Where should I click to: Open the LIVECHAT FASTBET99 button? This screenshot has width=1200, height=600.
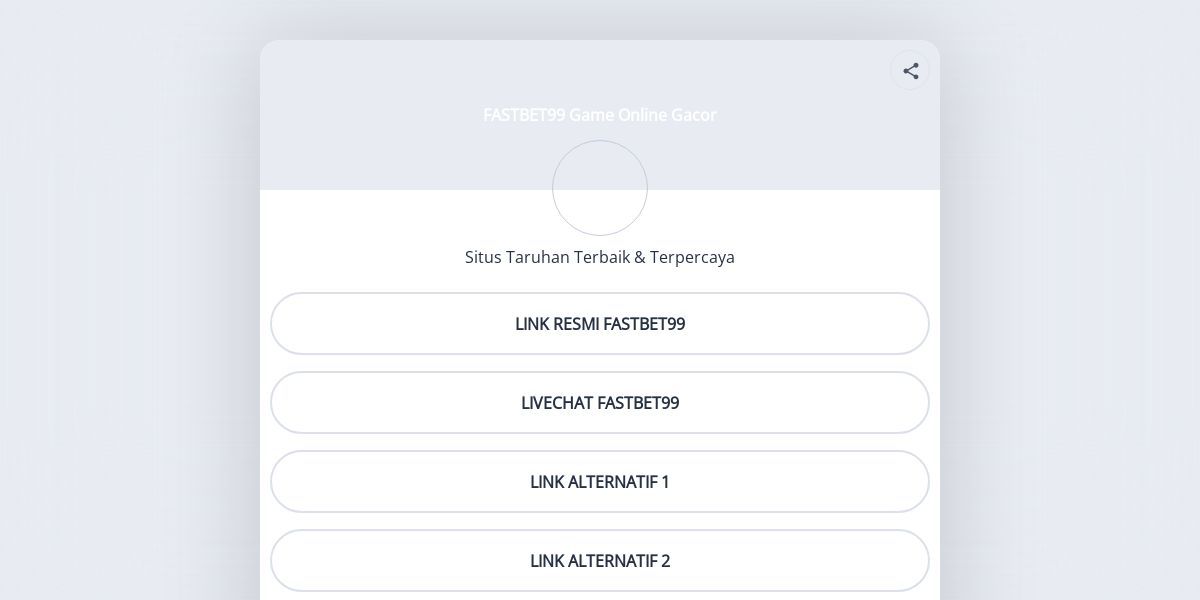(x=600, y=402)
